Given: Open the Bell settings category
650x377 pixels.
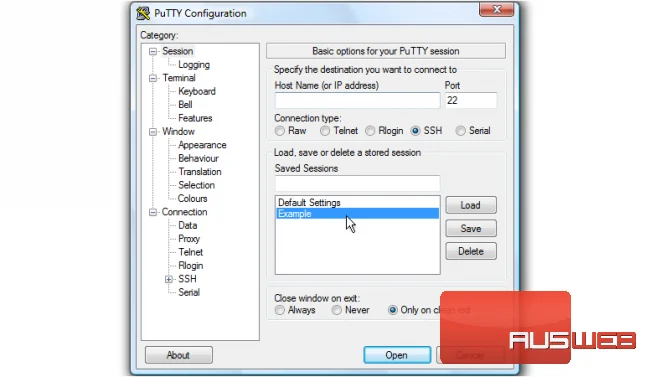Looking at the screenshot, I should 185,105.
